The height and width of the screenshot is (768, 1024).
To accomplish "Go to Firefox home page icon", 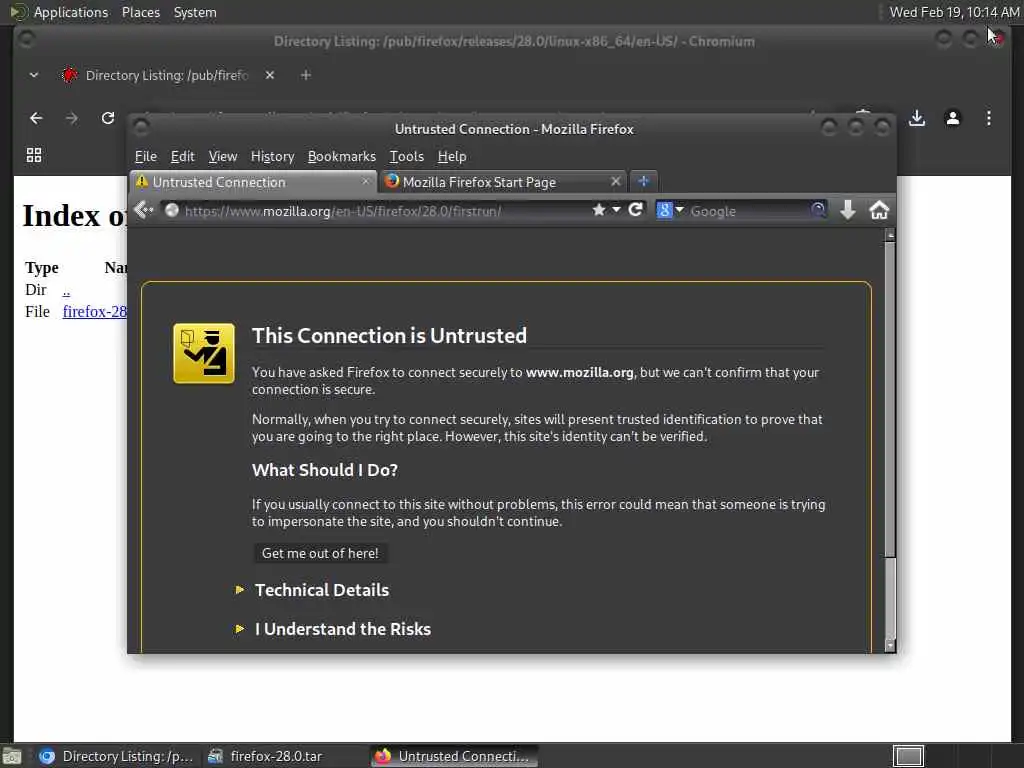I will click(879, 210).
